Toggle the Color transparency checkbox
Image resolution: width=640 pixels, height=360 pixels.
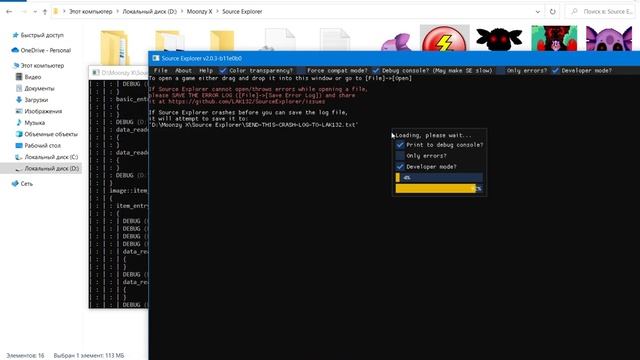click(x=223, y=71)
